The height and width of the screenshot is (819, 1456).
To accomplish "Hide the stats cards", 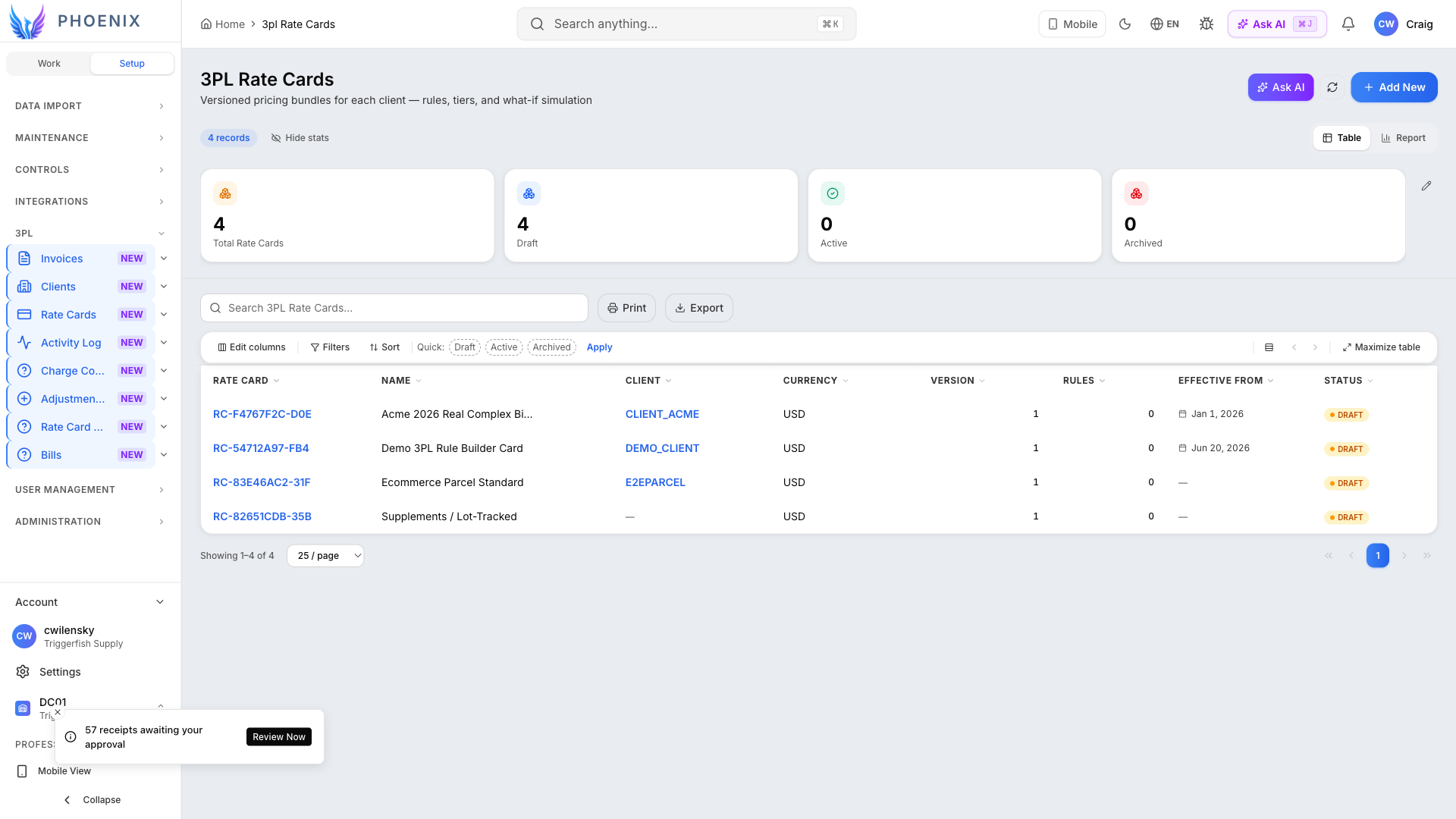I will [300, 138].
